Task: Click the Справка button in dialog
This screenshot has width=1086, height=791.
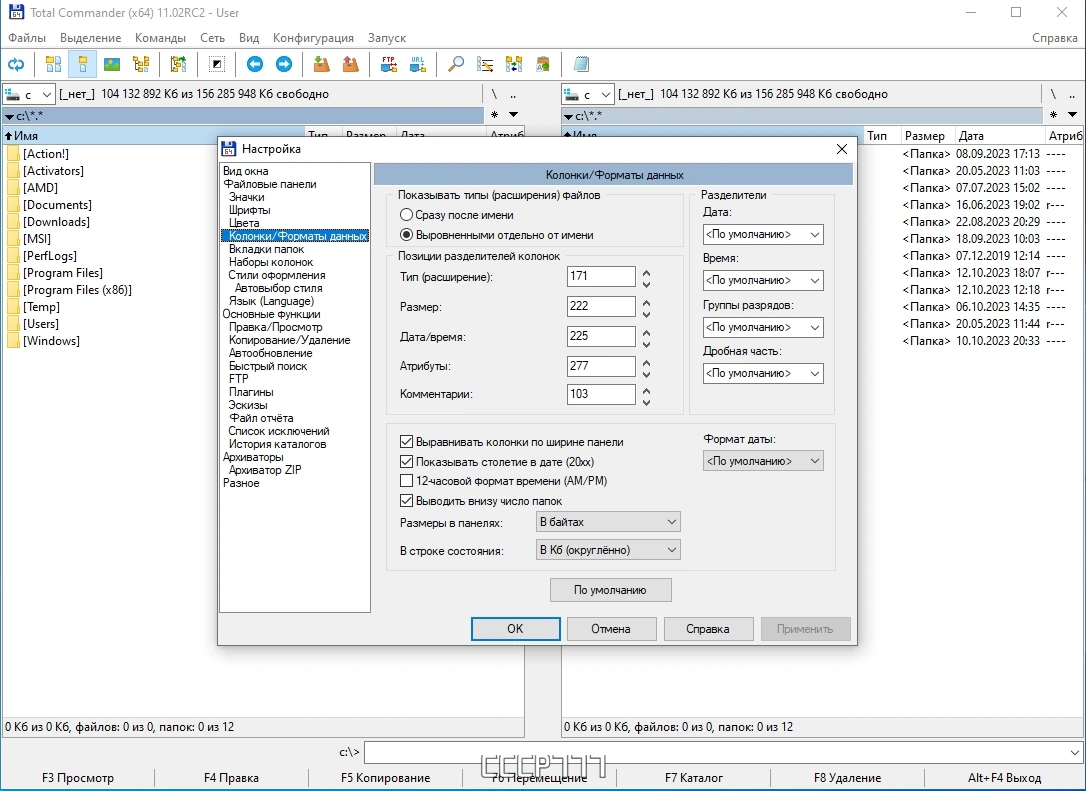Action: 708,629
